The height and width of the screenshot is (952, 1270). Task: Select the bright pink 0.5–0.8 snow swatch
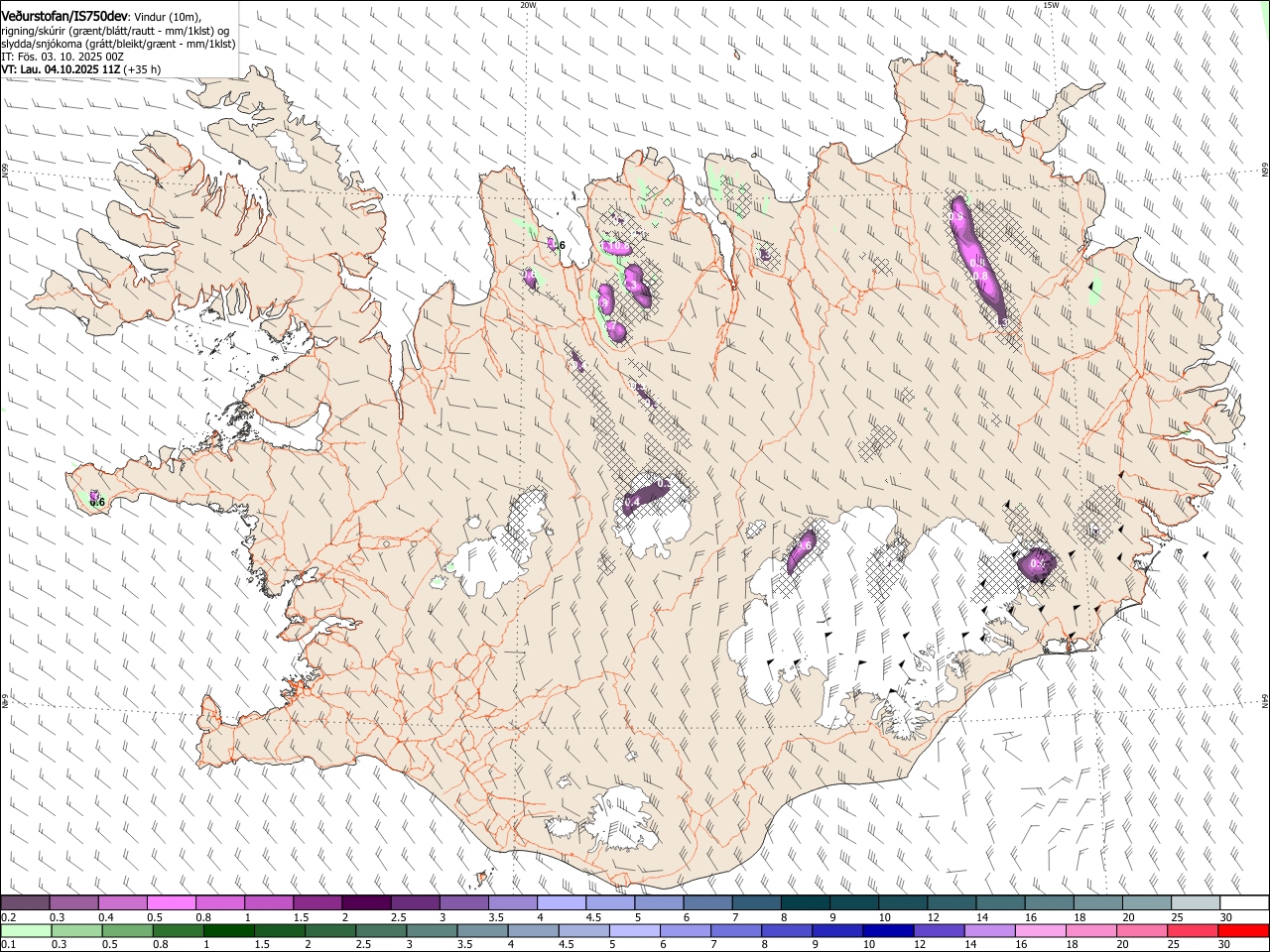click(171, 902)
